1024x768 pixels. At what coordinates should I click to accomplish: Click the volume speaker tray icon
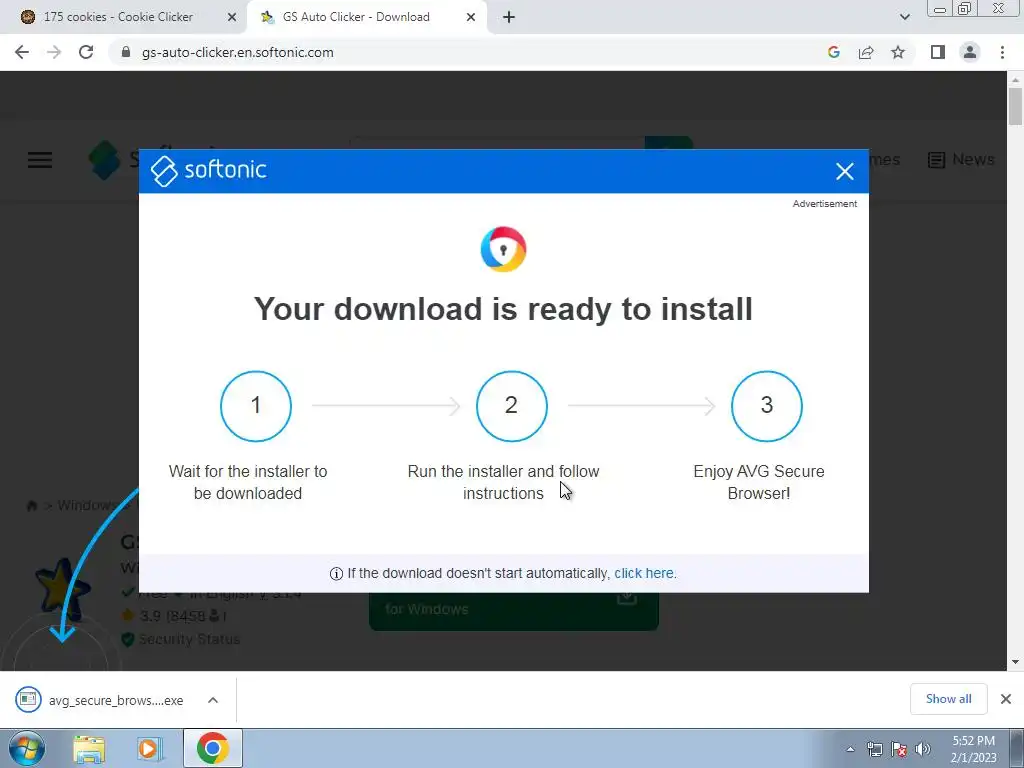pyautogui.click(x=923, y=749)
